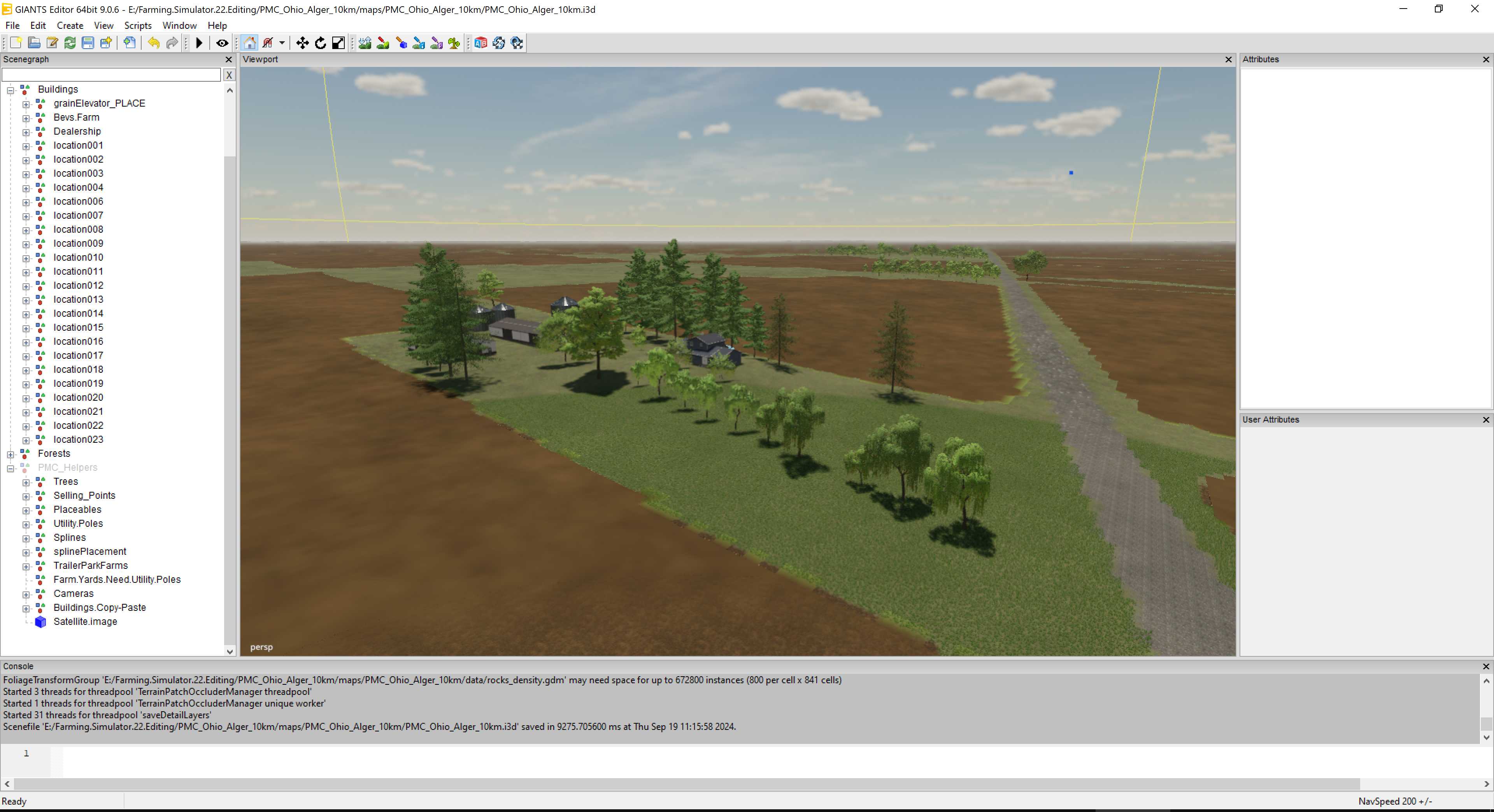The width and height of the screenshot is (1494, 812).
Task: Click the blue circular arrows update icon
Action: pos(499,43)
